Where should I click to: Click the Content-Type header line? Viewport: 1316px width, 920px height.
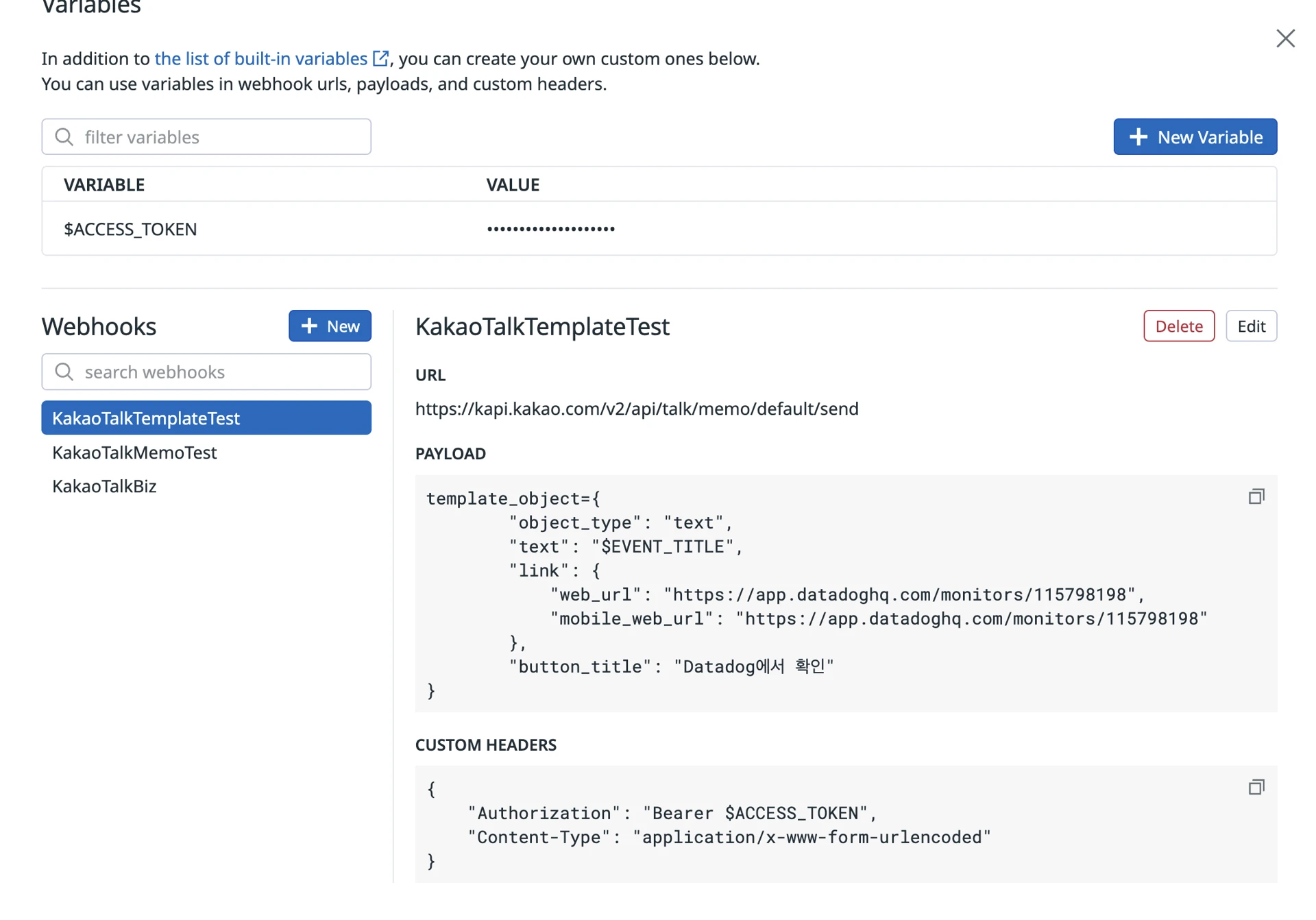click(x=729, y=837)
